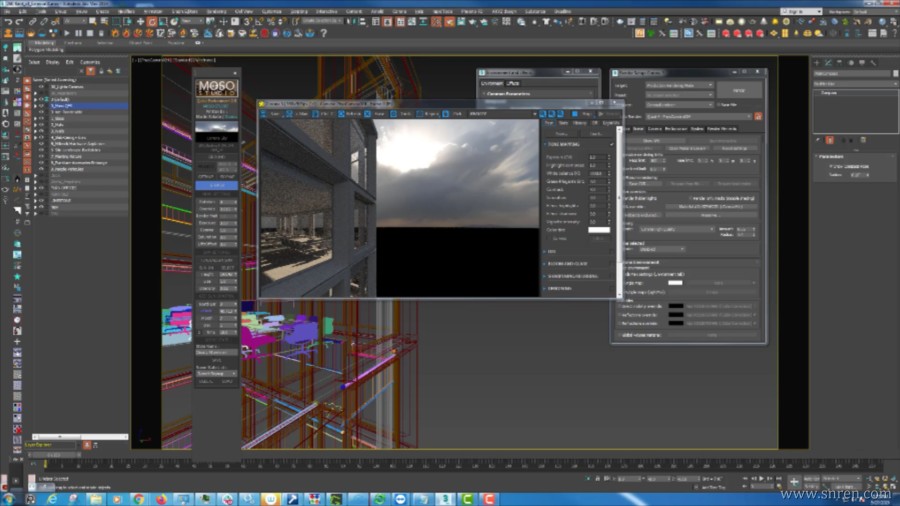
Task: Open the Hierarchy tab in command panel
Action: click(x=839, y=63)
